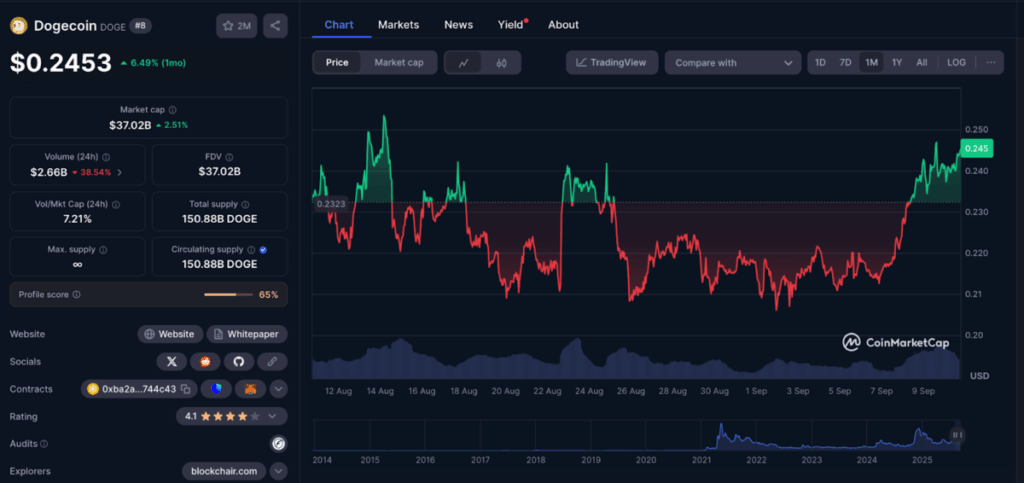Open the TradingView chart button
Image resolution: width=1024 pixels, height=483 pixels.
coord(612,63)
